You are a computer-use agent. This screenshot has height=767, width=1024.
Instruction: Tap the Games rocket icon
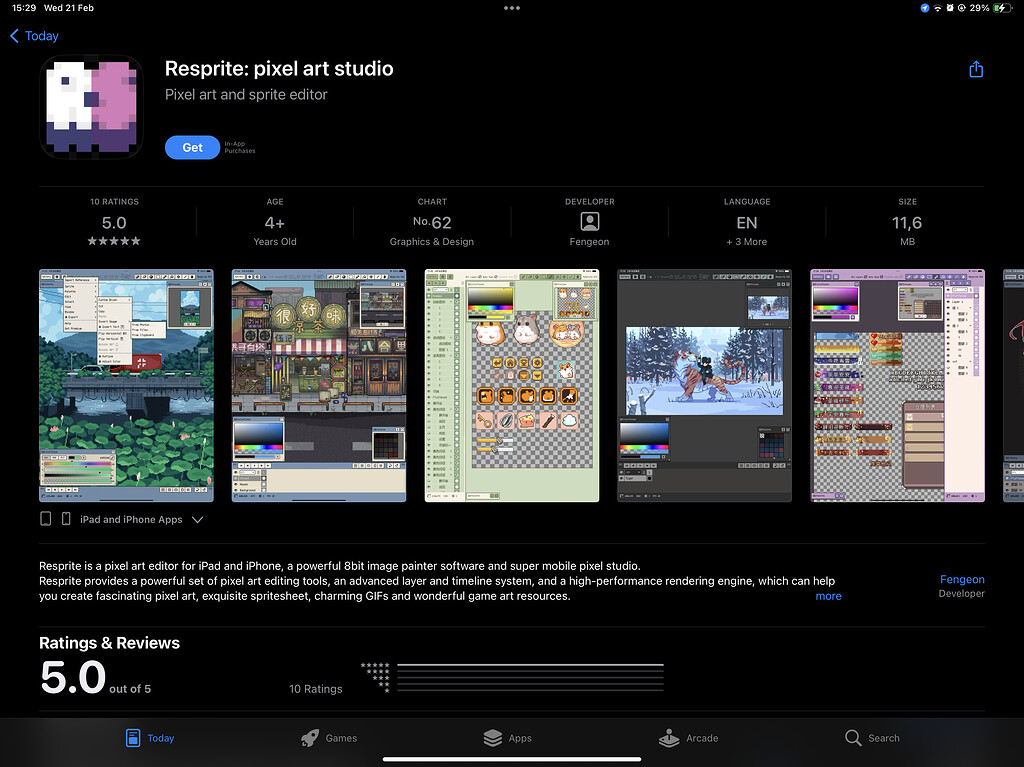click(311, 738)
